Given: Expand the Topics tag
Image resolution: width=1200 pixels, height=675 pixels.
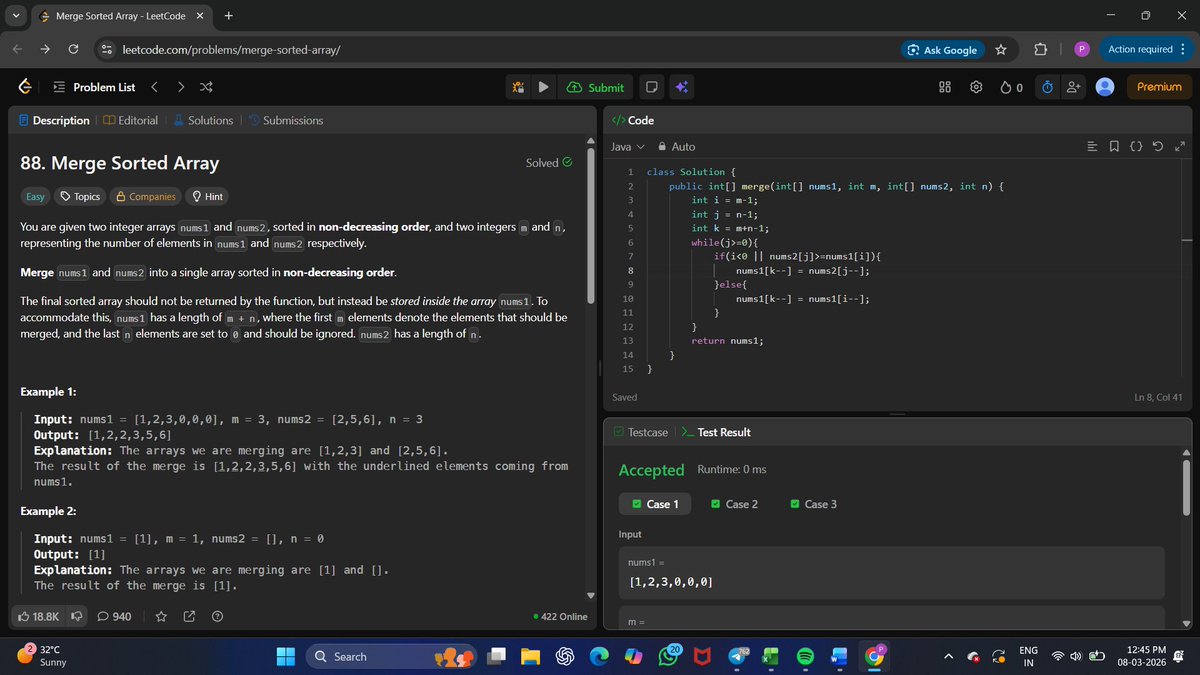Looking at the screenshot, I should click(80, 196).
